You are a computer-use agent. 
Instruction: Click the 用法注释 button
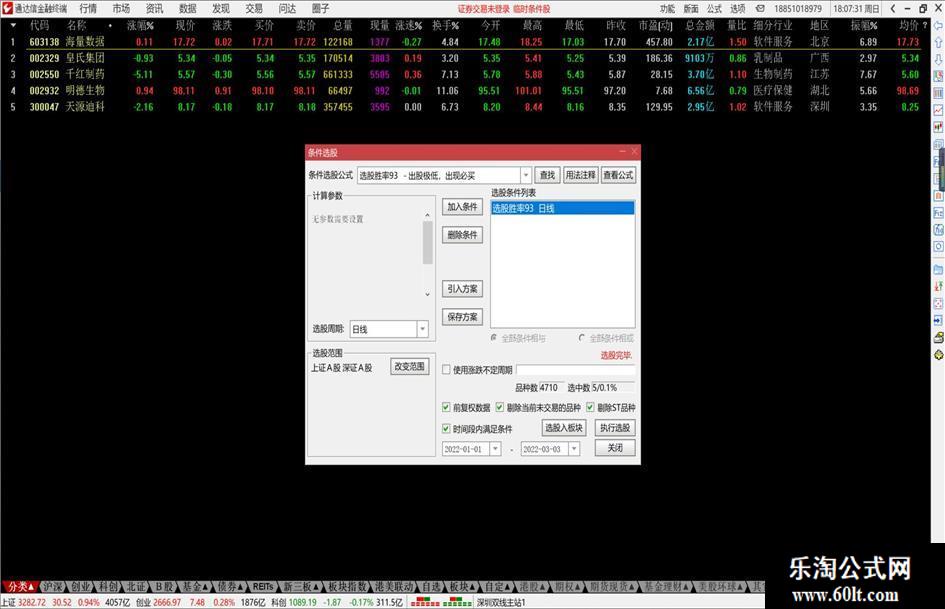tap(580, 175)
